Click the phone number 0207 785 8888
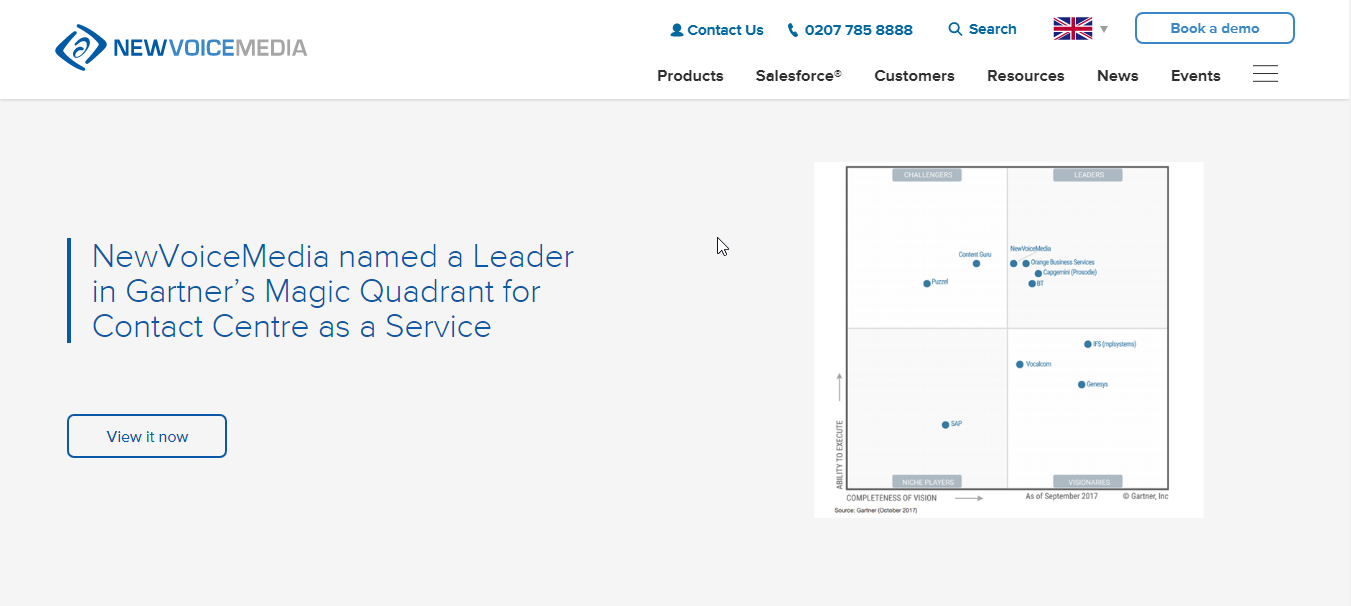This screenshot has height=606, width=1351. [x=858, y=30]
